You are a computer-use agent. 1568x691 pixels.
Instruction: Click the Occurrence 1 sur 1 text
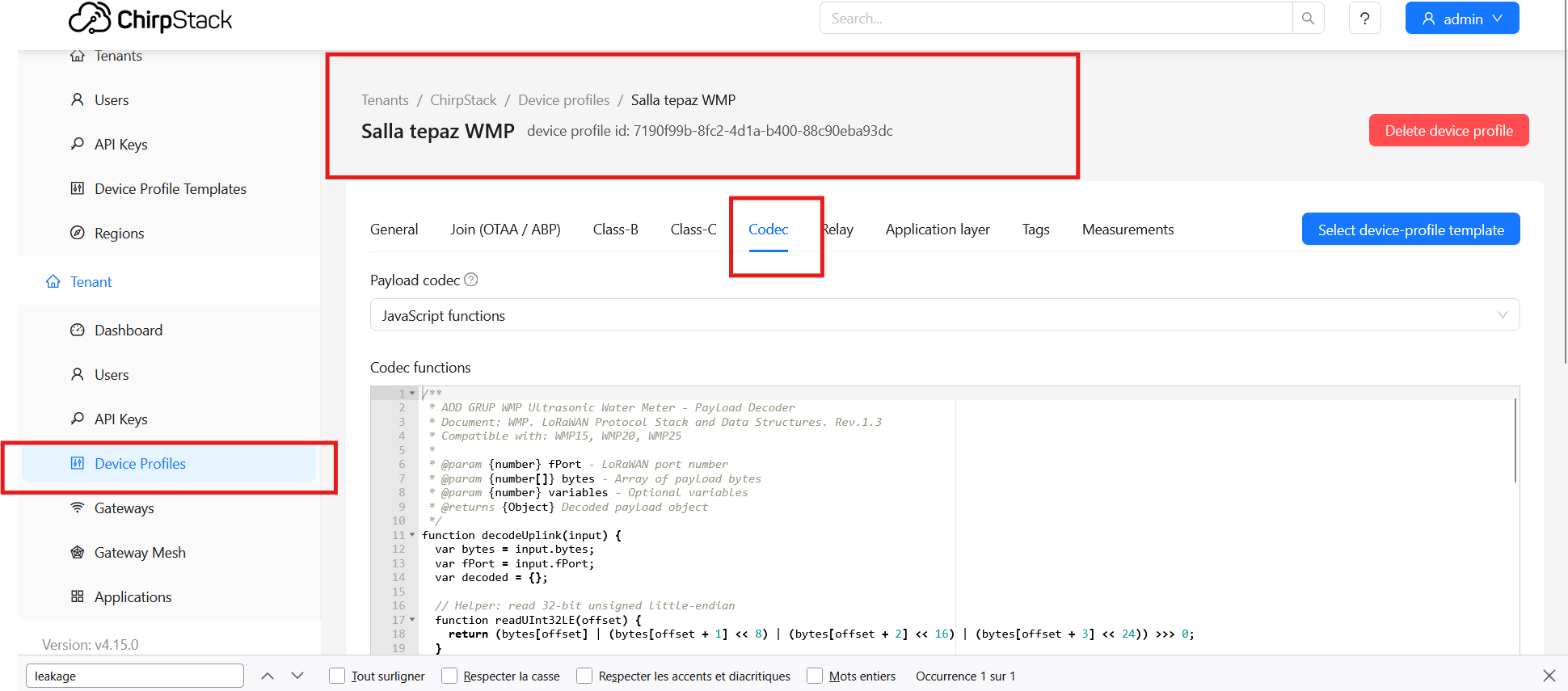pos(965,676)
